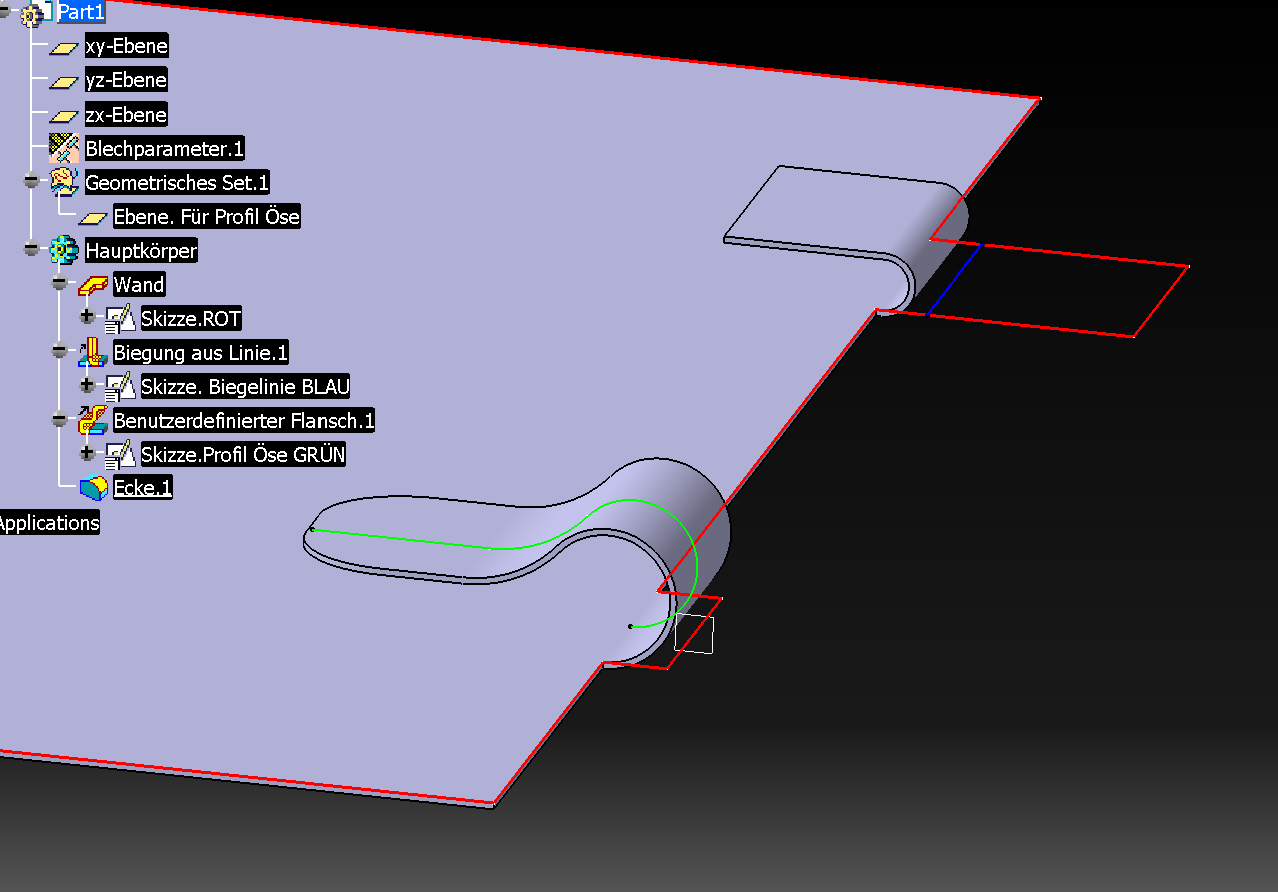Screen dimensions: 1278x892
Task: Select the xy-Ebene plane icon
Action: [x=65, y=48]
